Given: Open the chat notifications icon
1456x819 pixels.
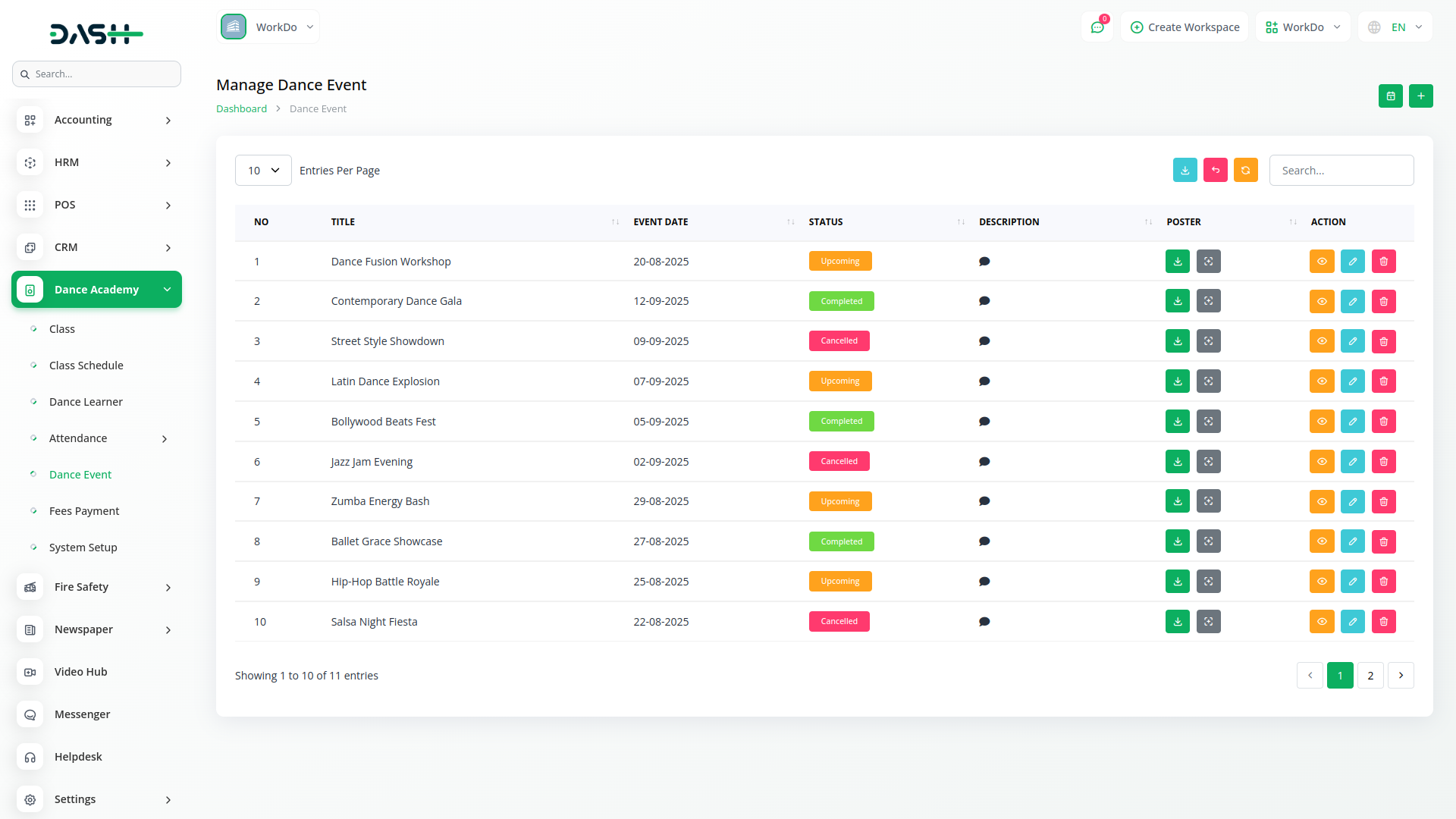Looking at the screenshot, I should [x=1097, y=27].
